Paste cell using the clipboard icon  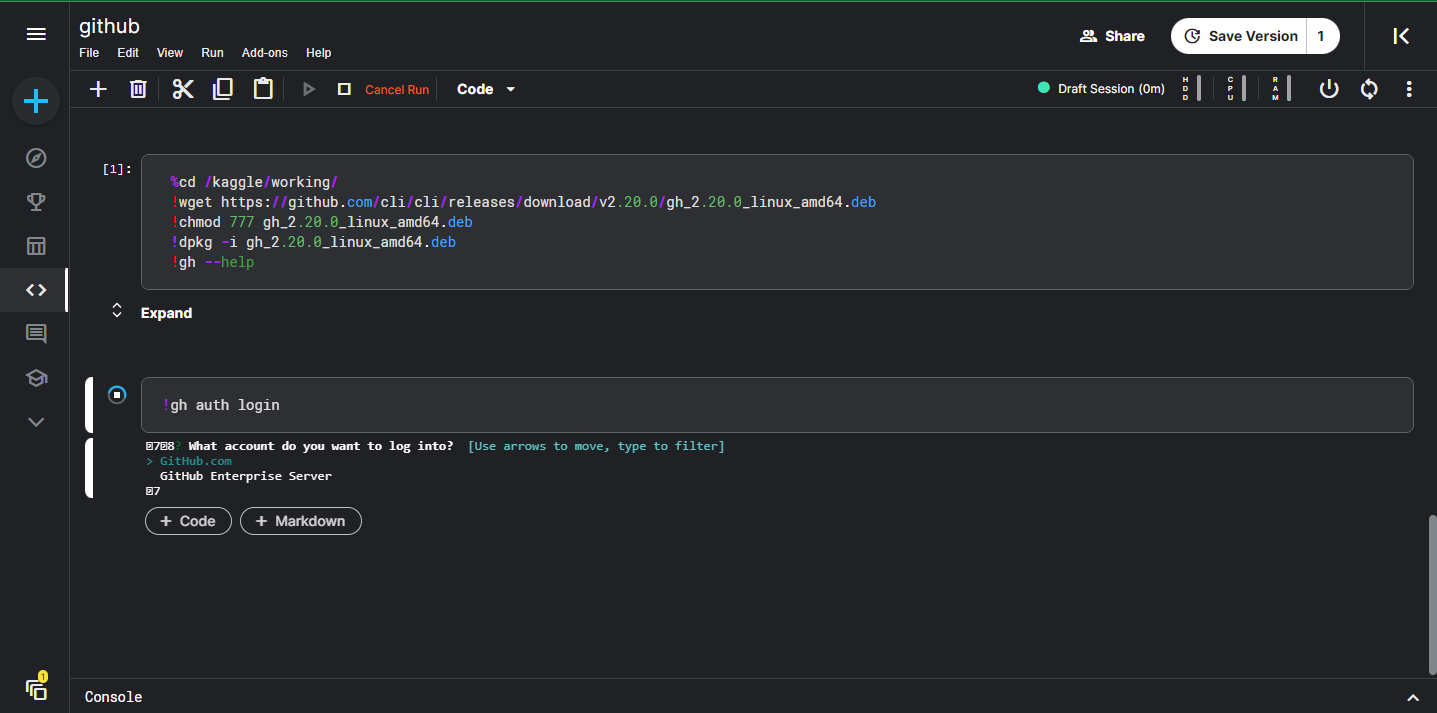pos(263,89)
